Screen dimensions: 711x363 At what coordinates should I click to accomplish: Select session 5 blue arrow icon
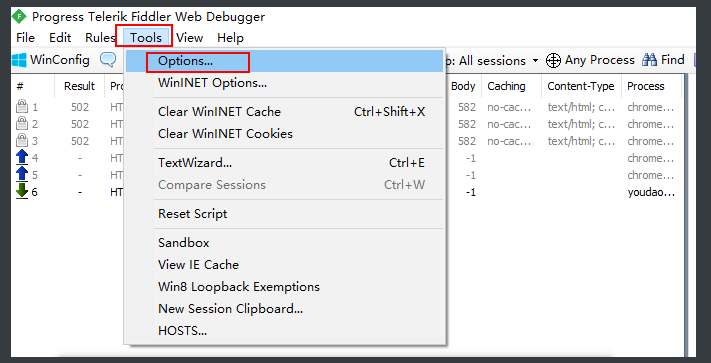coord(22,175)
